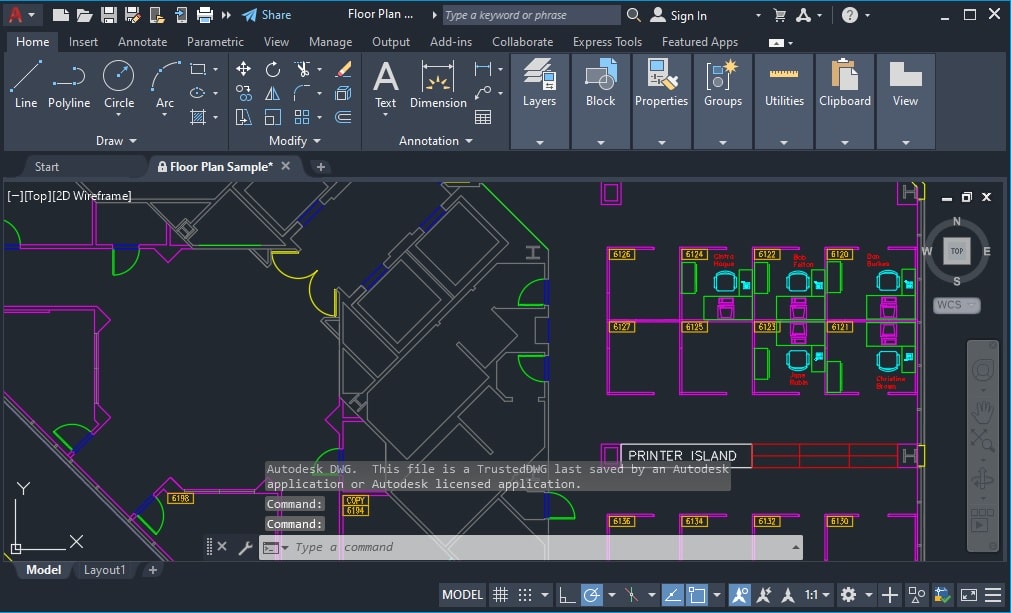Open the Parametric ribbon tab

click(215, 41)
